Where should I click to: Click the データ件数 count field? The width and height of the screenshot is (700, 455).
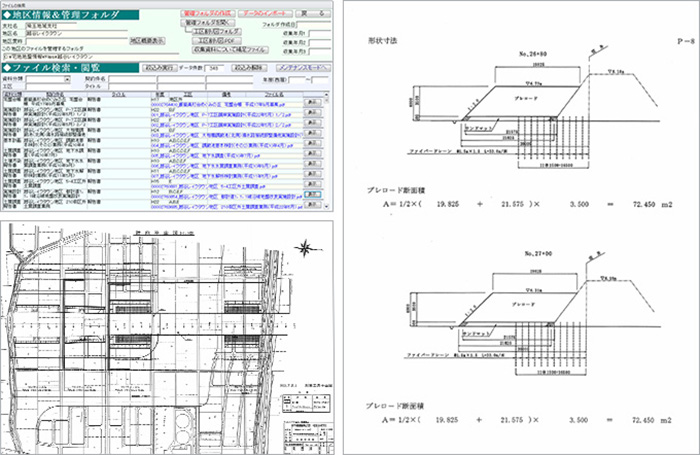click(216, 68)
